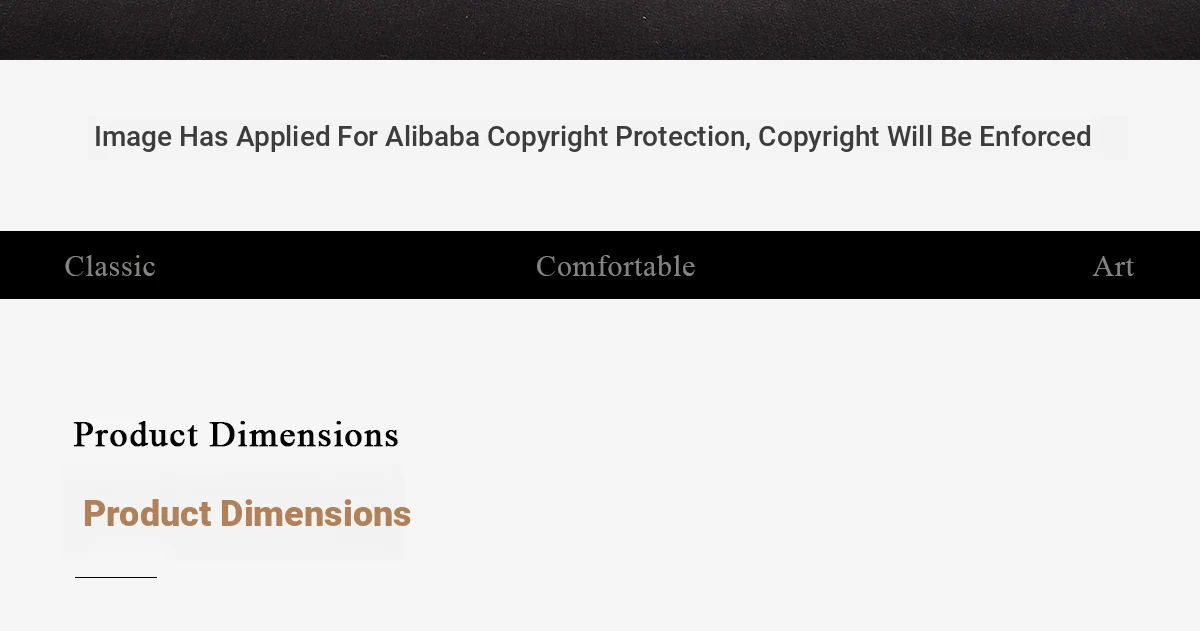Screen dimensions: 1200x631
Task: Click the word "Alibaba" in the copyright notice
Action: click(432, 137)
